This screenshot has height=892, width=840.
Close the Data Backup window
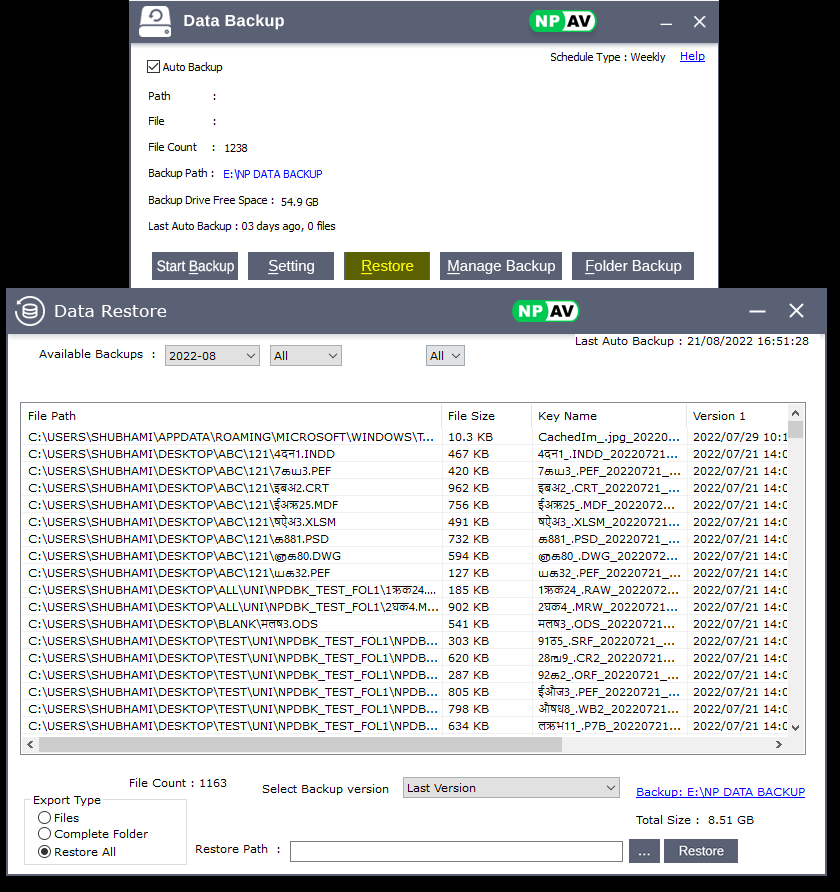coord(700,21)
